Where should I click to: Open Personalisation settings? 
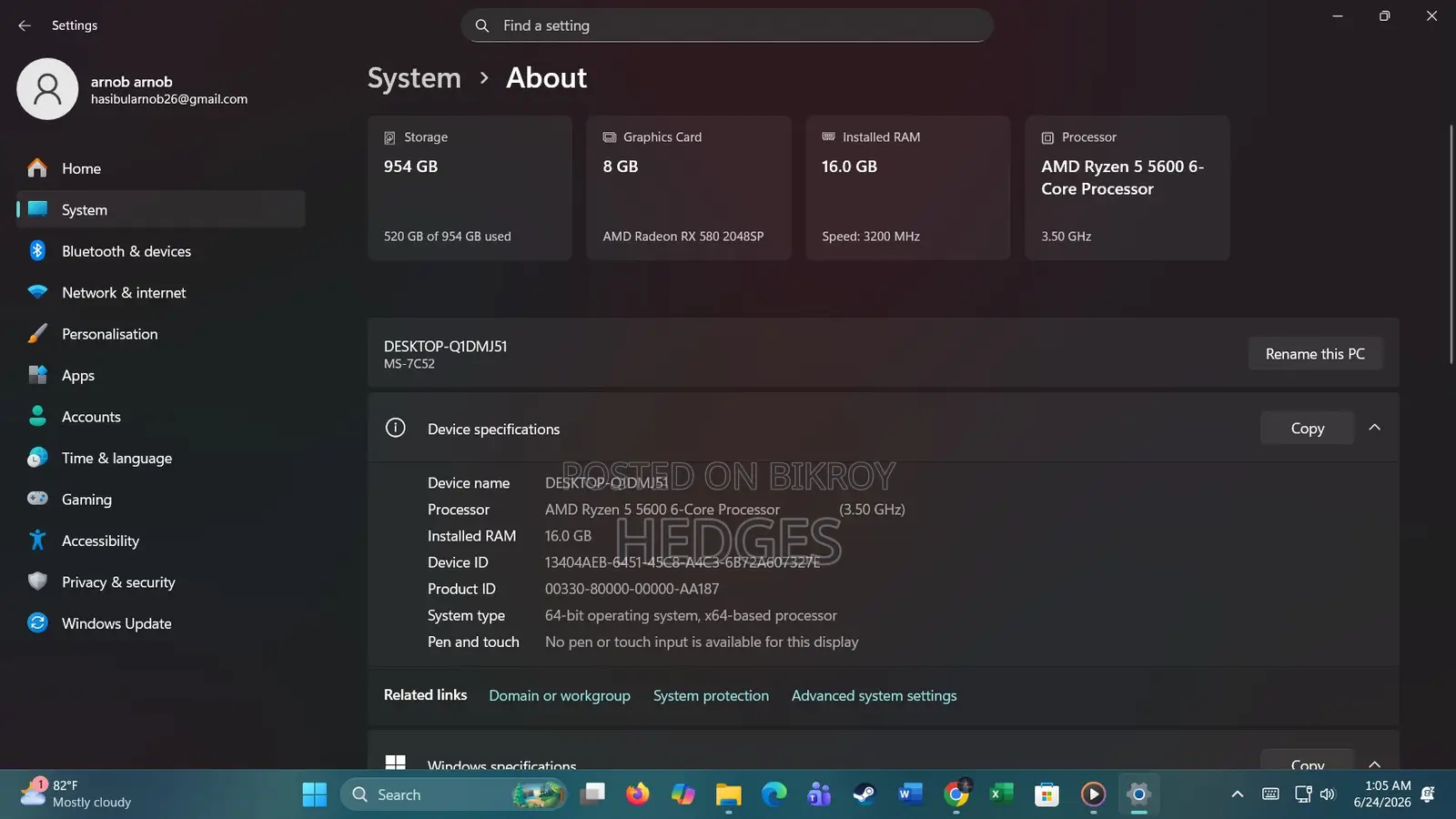point(160,334)
